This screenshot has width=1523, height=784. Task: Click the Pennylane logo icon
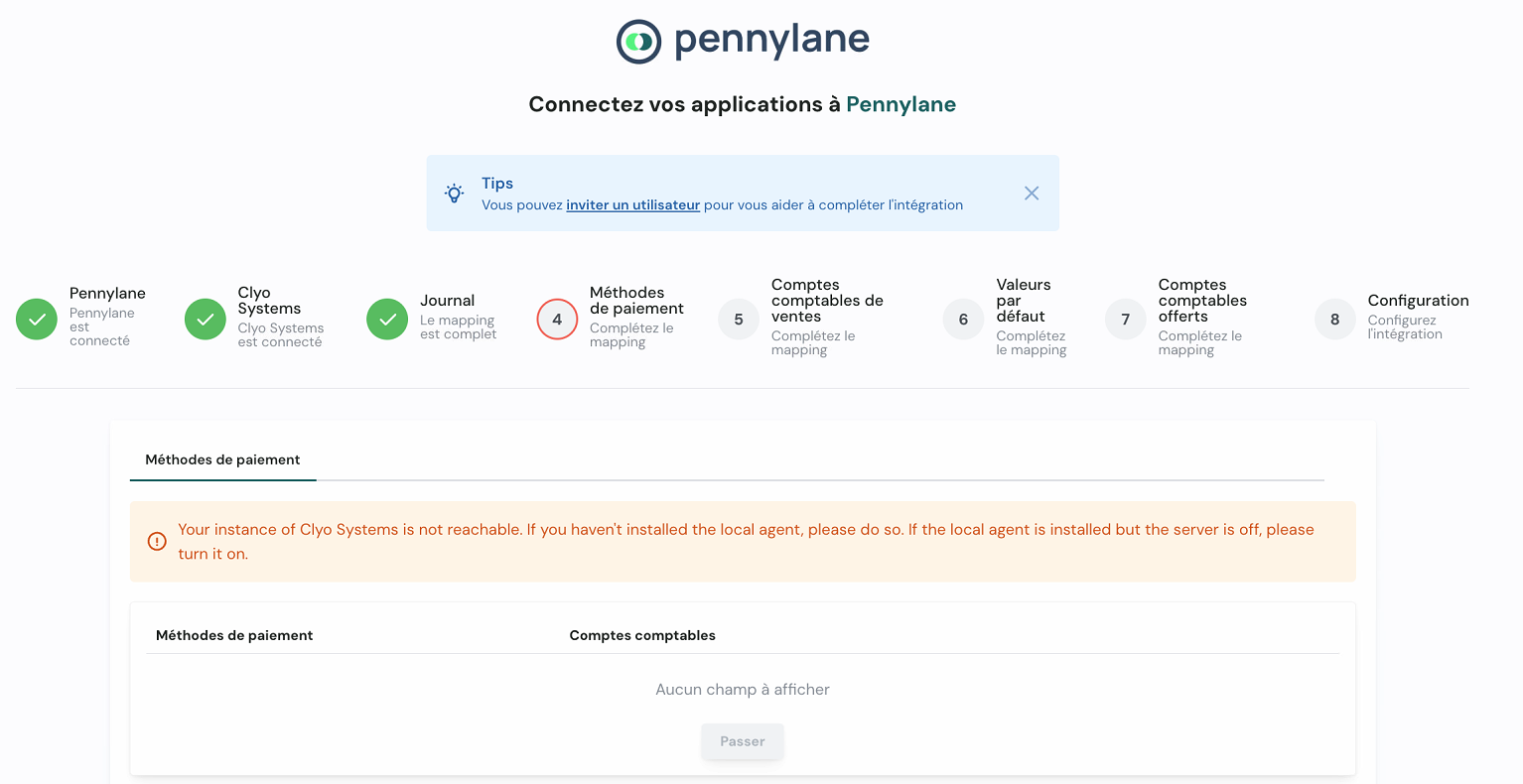pos(638,42)
